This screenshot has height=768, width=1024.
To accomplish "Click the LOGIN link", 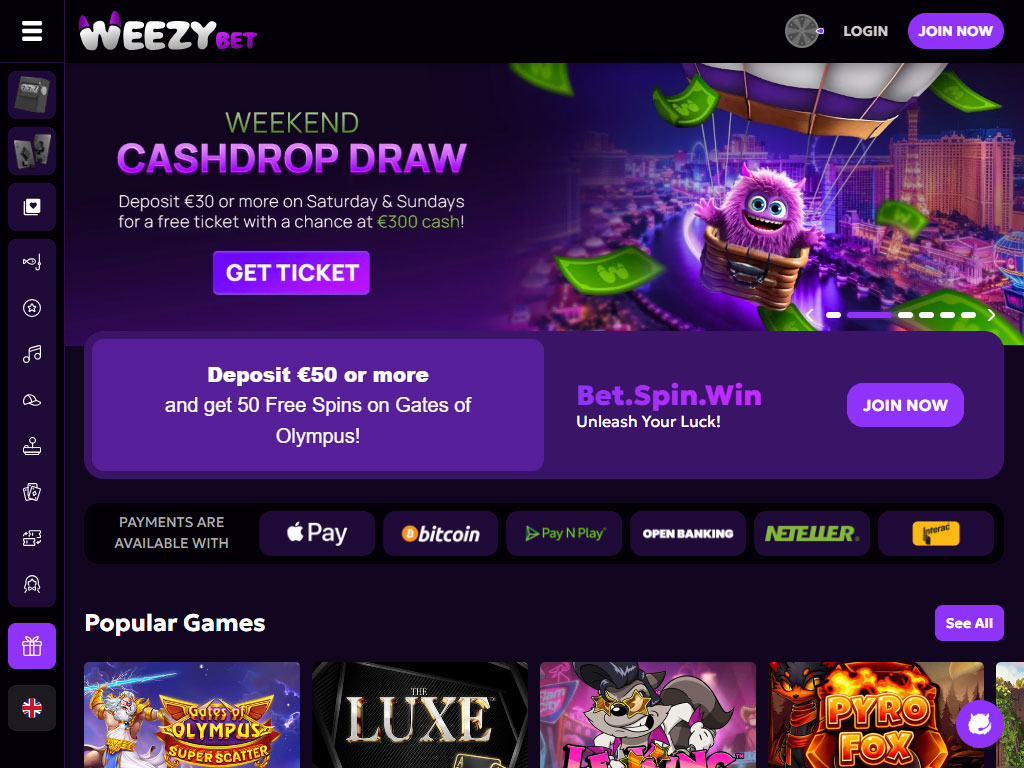I will [x=865, y=31].
